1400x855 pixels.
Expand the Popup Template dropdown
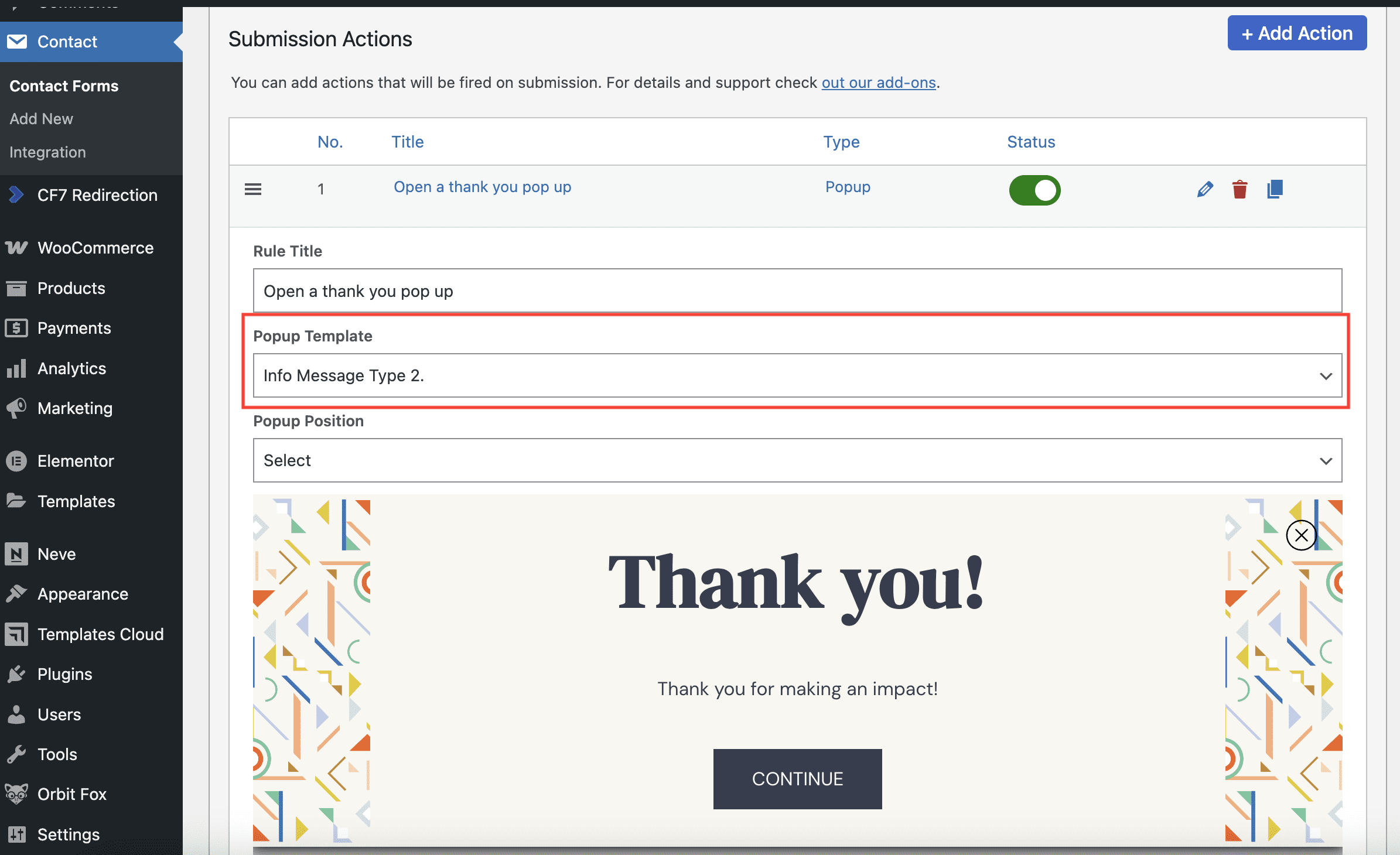[x=797, y=375]
